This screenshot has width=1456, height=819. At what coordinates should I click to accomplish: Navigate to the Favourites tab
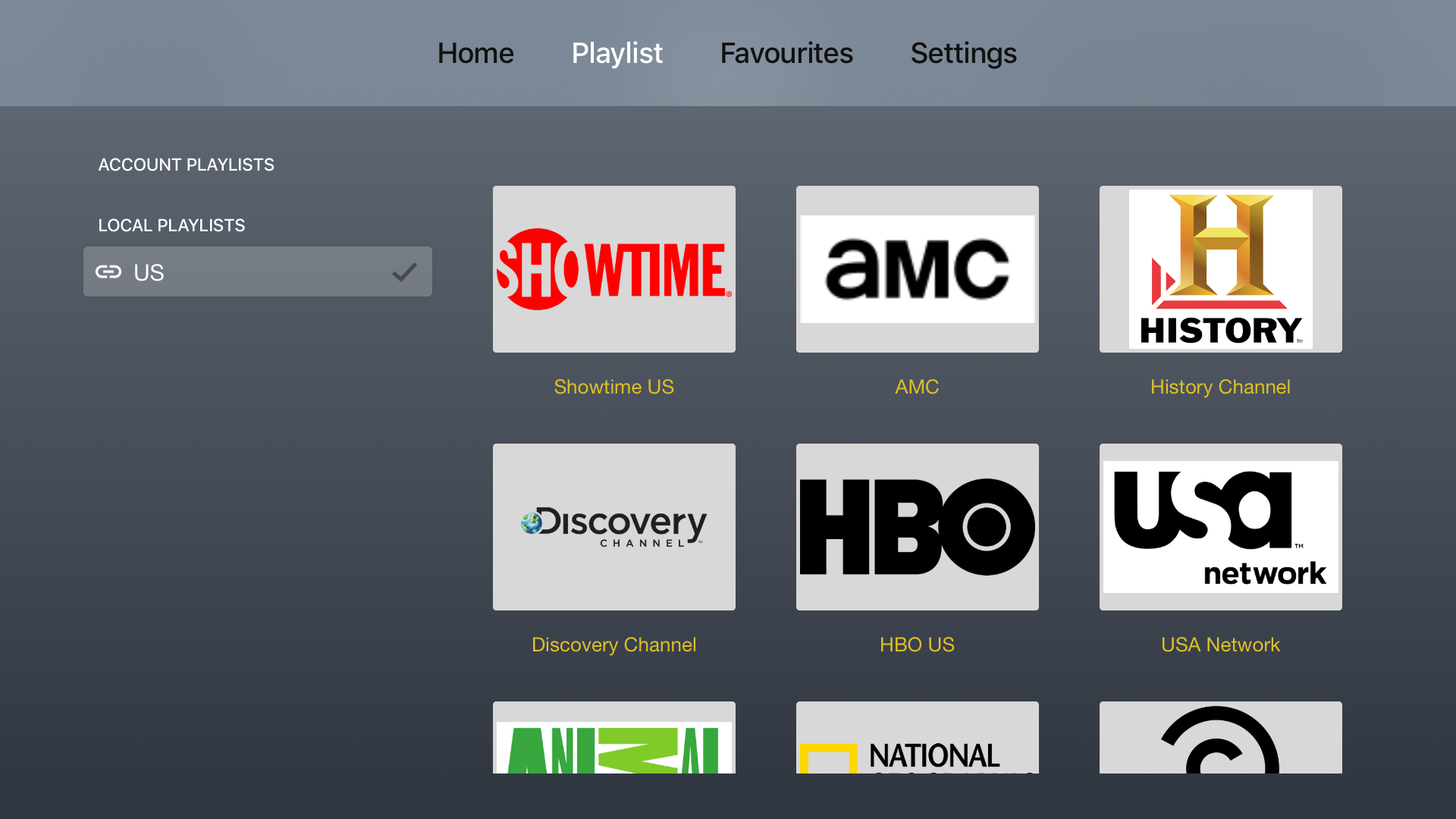786,53
